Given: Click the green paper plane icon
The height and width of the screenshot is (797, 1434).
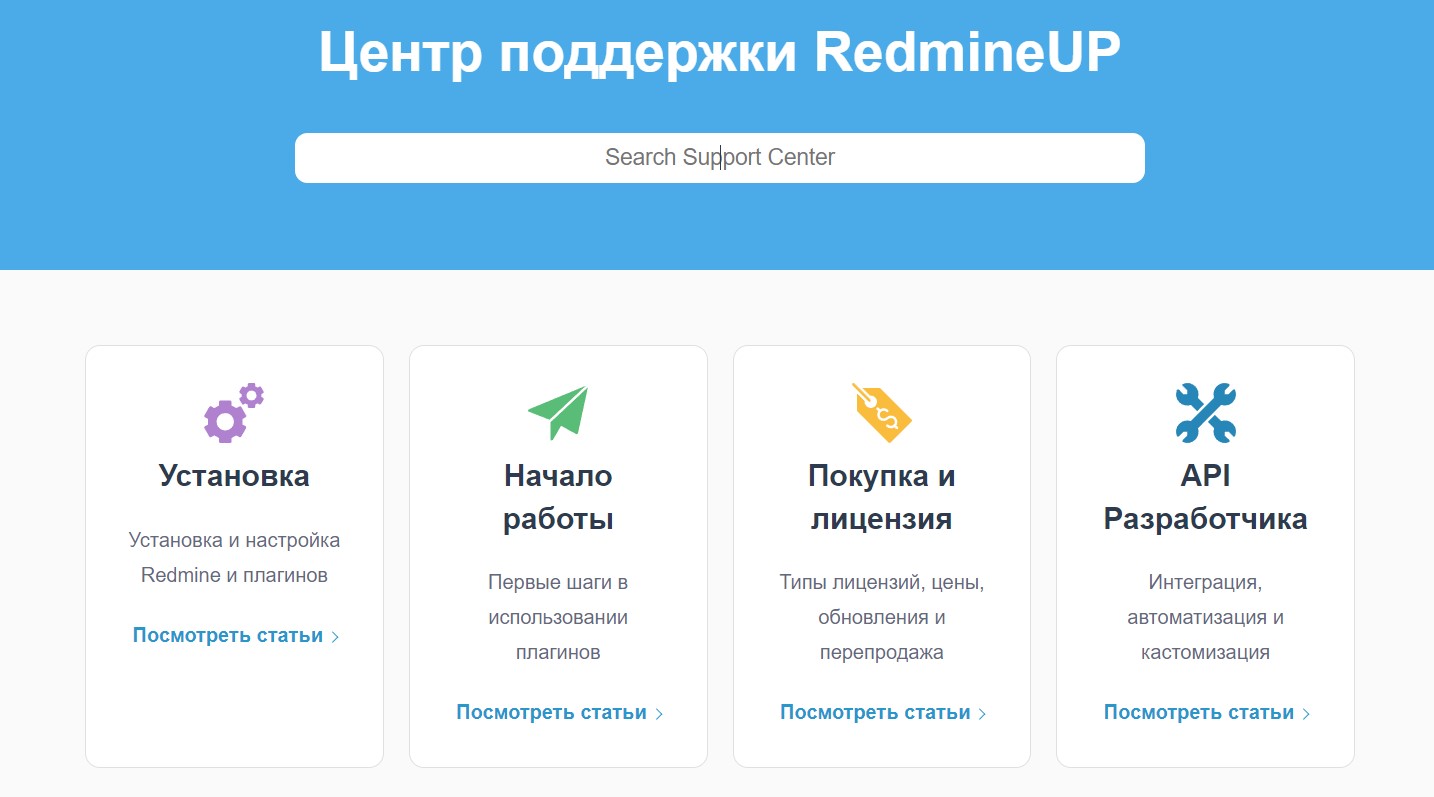Looking at the screenshot, I should point(558,413).
